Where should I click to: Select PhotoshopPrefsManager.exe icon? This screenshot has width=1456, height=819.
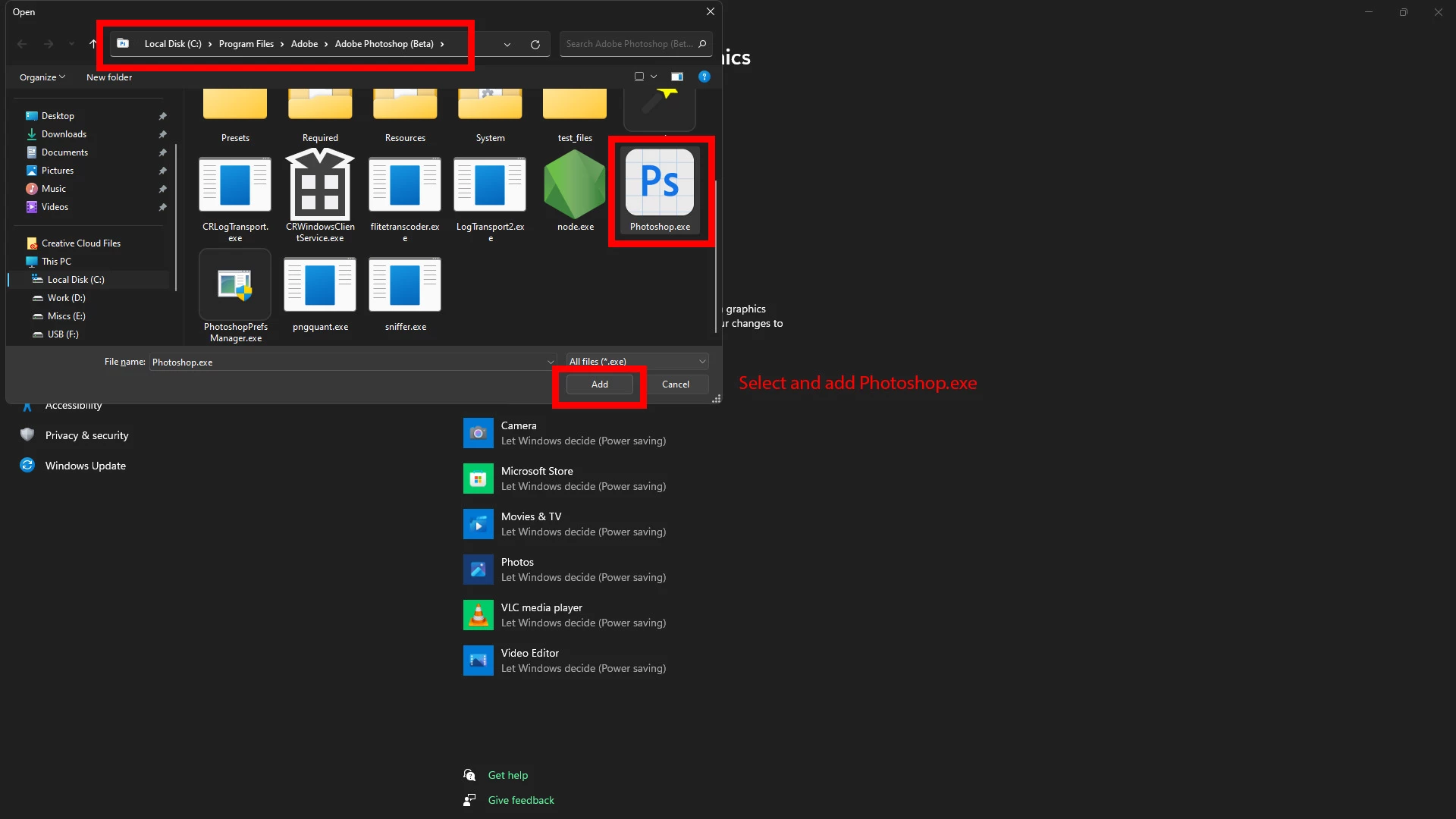(x=235, y=284)
